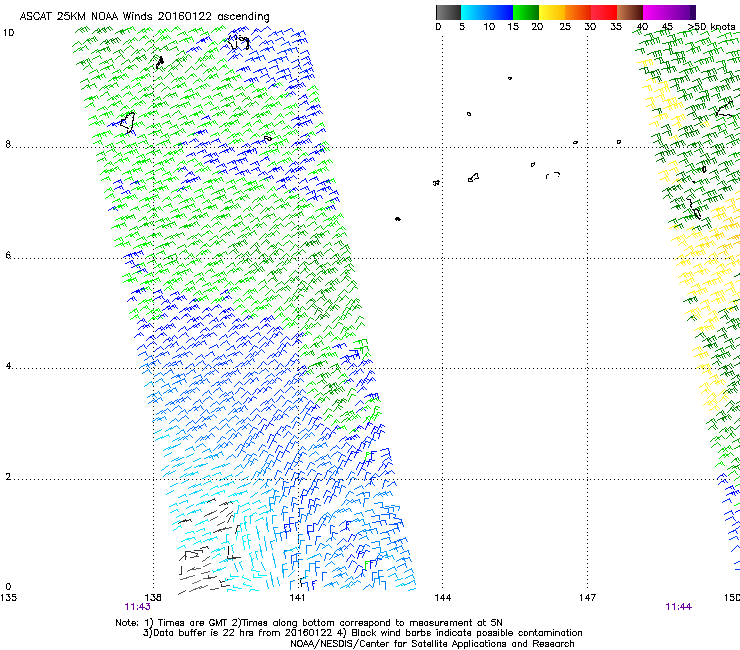Click the longitude label '147'

[x=588, y=598]
